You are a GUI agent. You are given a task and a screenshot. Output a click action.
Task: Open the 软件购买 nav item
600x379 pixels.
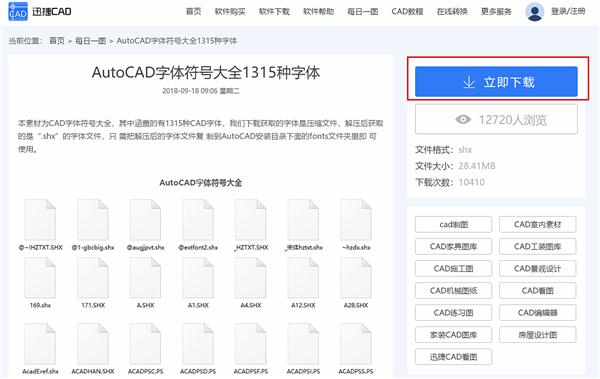(230, 11)
